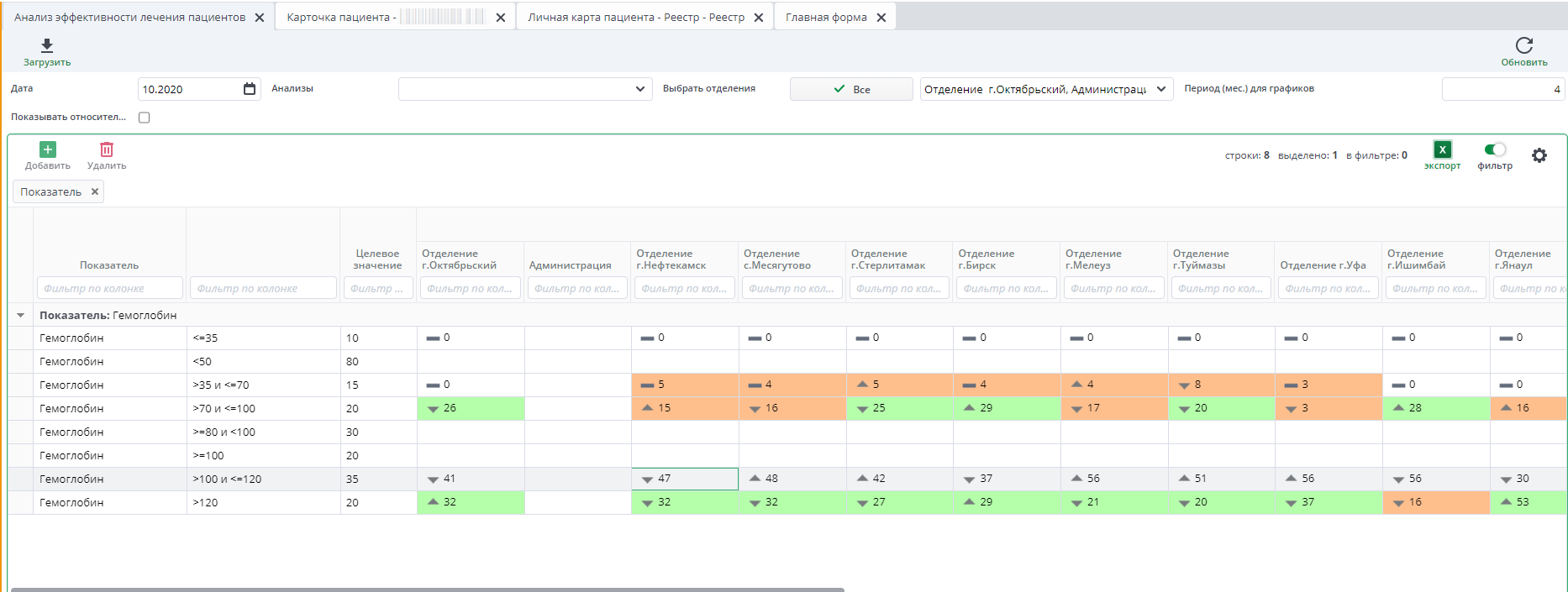Click the Загрузить download icon
1568x592 pixels.
pos(47,45)
